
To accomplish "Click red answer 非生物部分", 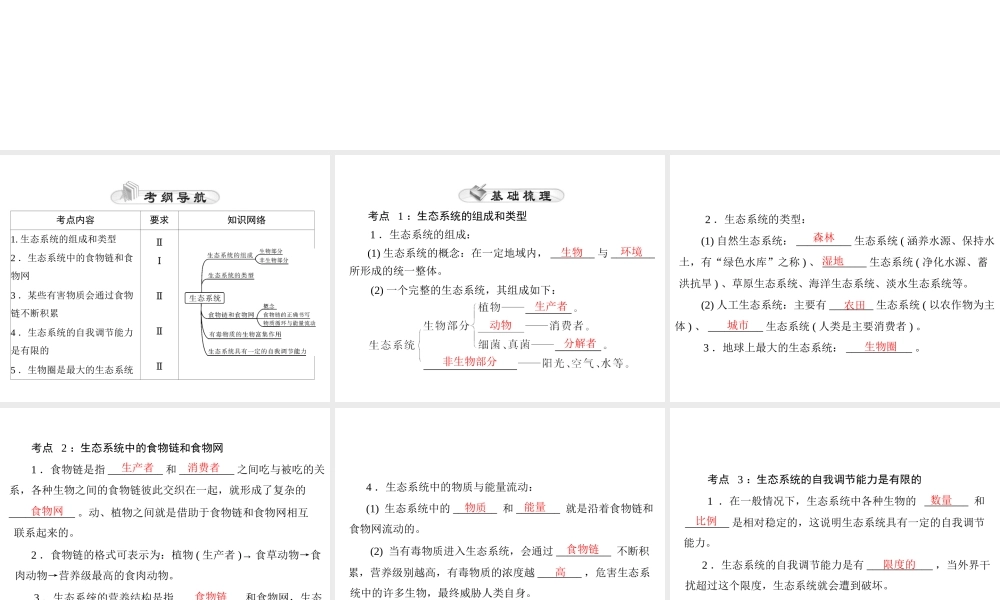I will [469, 362].
